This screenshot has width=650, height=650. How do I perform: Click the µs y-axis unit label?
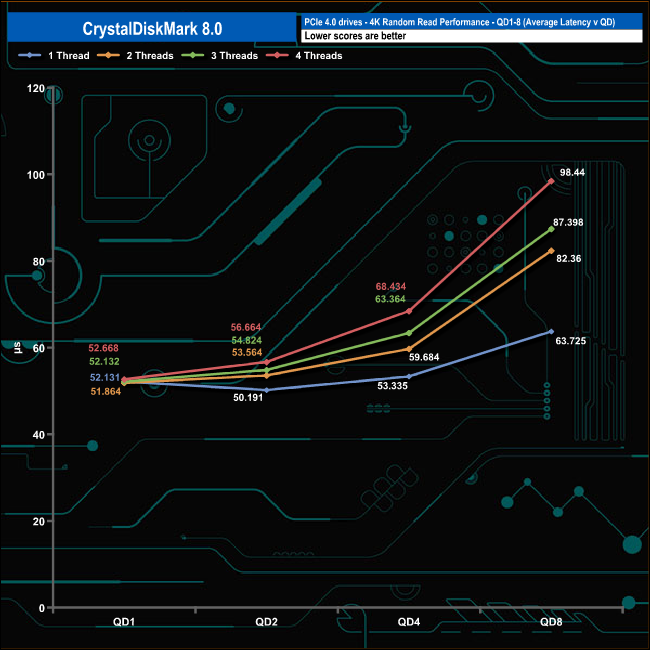point(17,348)
